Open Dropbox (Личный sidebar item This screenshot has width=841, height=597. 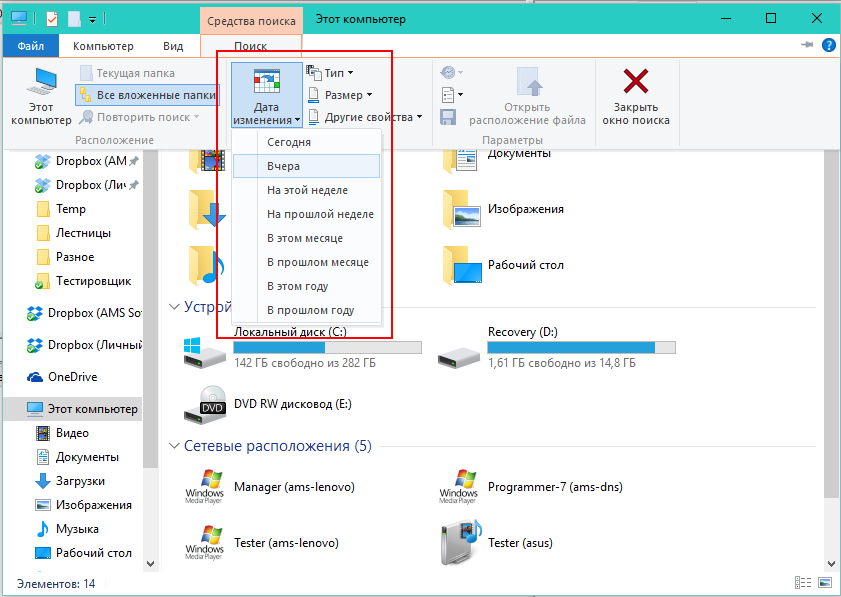tap(84, 345)
